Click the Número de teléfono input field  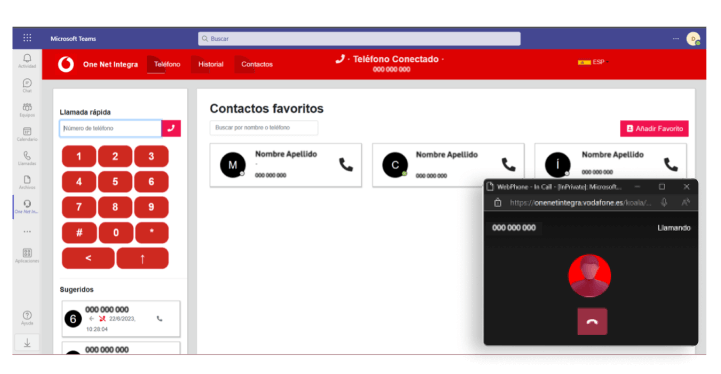[x=110, y=128]
